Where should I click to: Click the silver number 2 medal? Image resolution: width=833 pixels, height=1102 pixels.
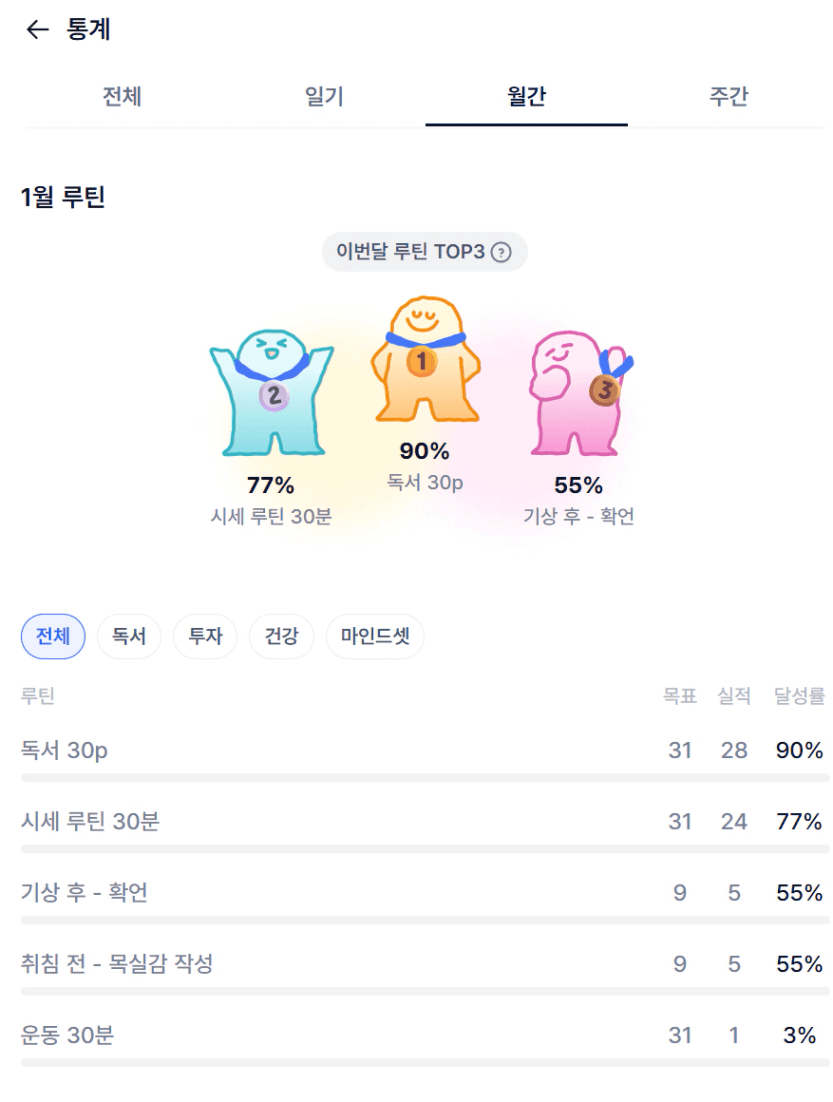click(273, 397)
